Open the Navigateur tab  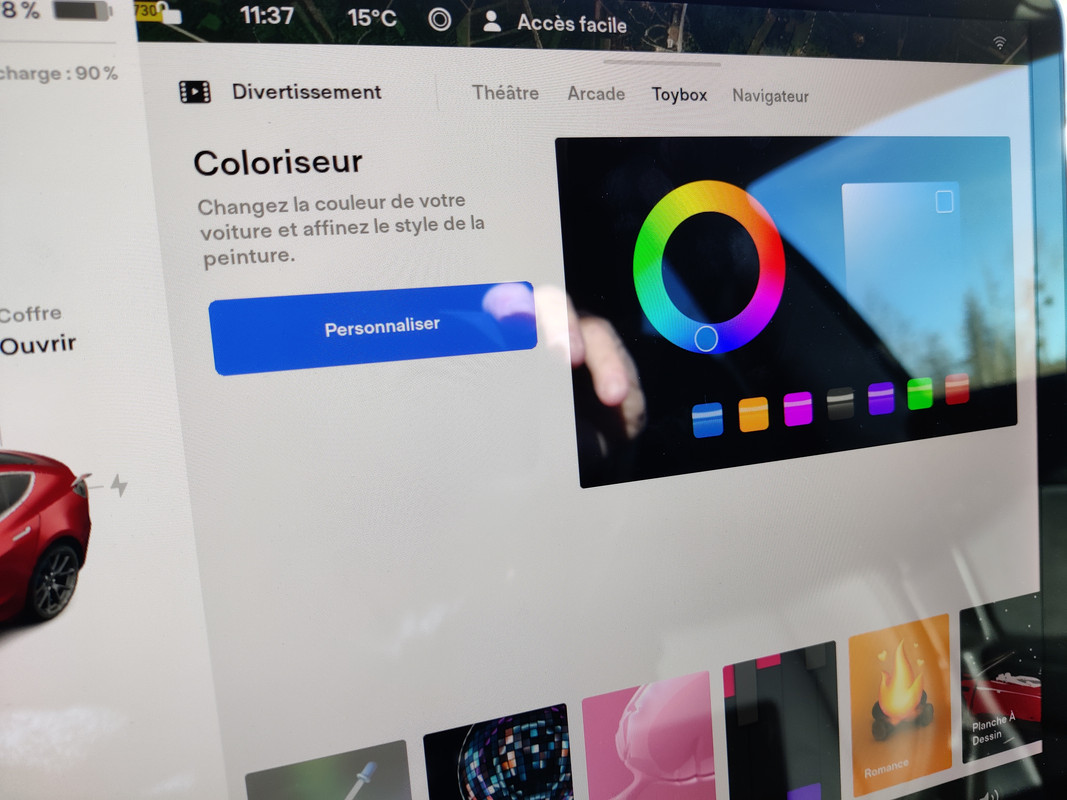coord(770,96)
